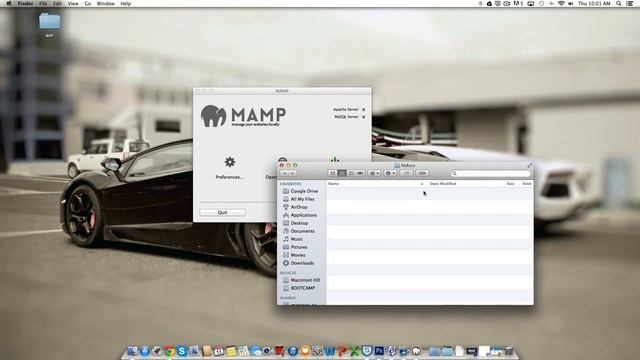Open the Go menu
Image resolution: width=640 pixels, height=360 pixels.
click(88, 3)
